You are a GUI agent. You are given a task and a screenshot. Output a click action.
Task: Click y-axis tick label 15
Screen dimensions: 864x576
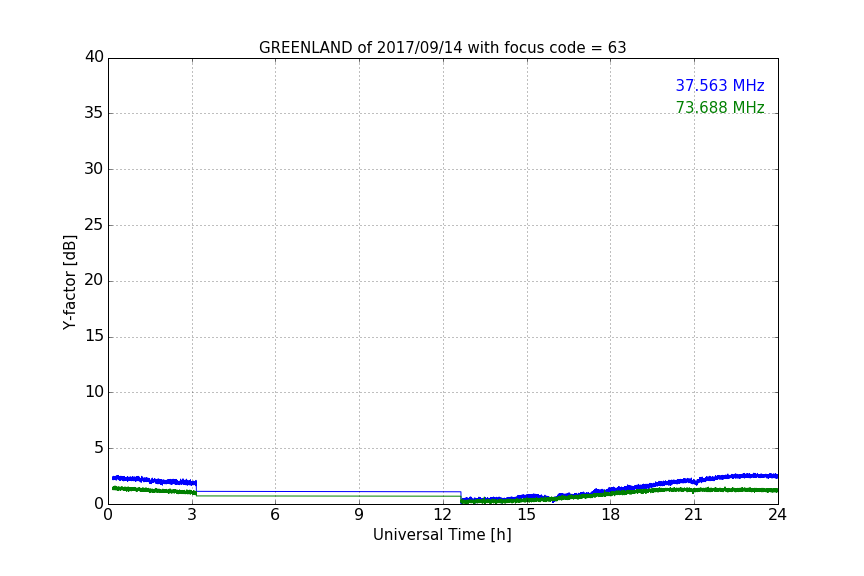point(94,336)
